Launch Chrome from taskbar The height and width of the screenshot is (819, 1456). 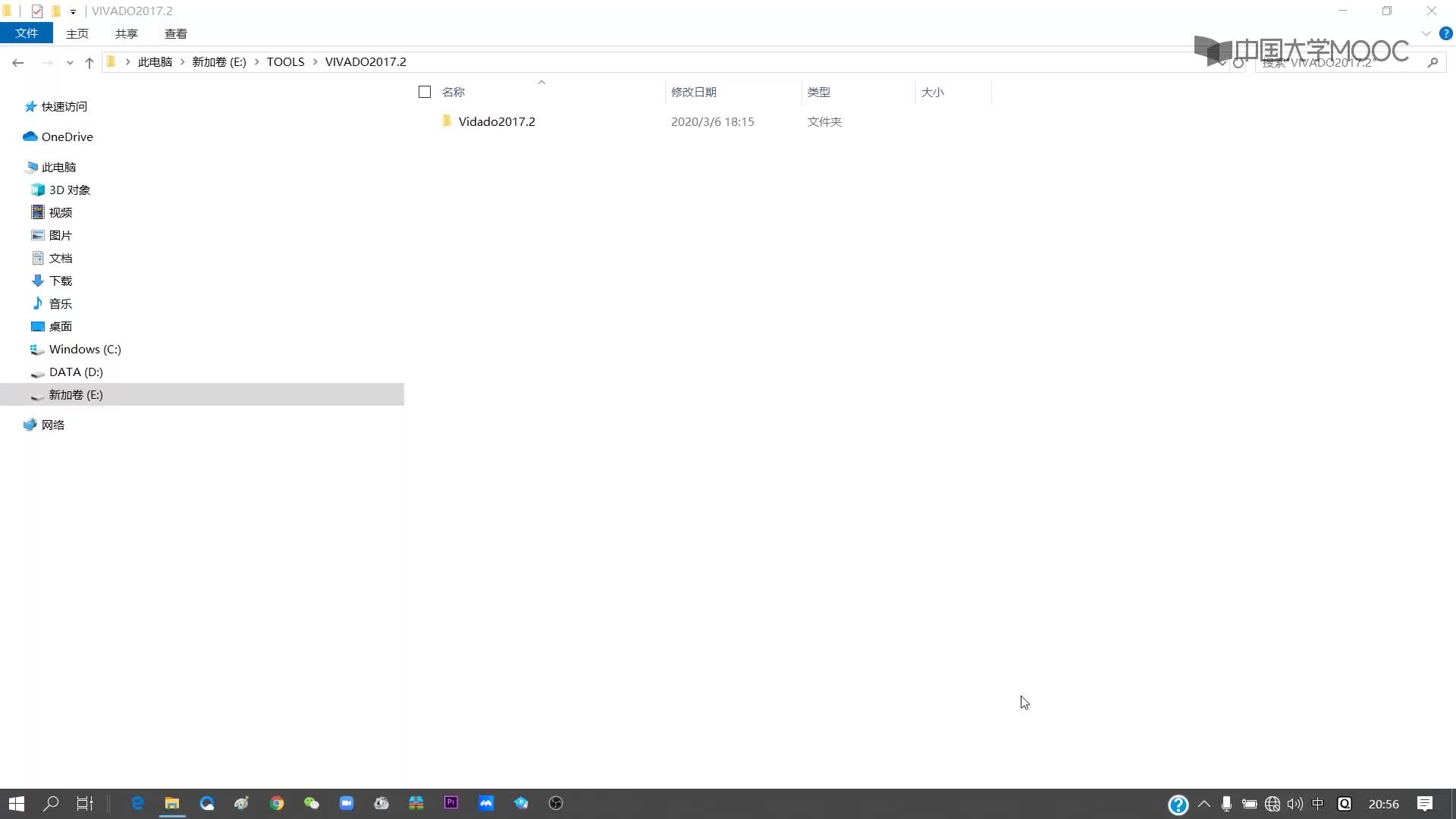tap(277, 803)
